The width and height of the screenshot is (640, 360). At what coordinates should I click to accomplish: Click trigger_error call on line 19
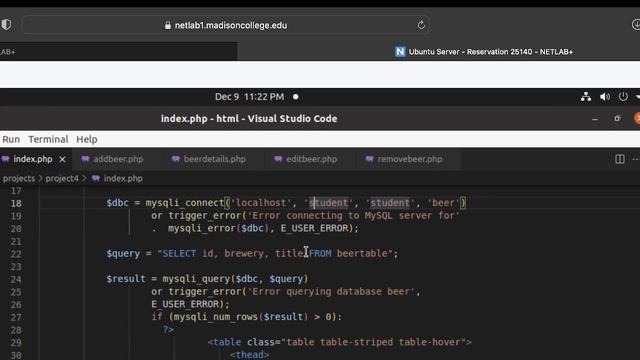point(205,216)
